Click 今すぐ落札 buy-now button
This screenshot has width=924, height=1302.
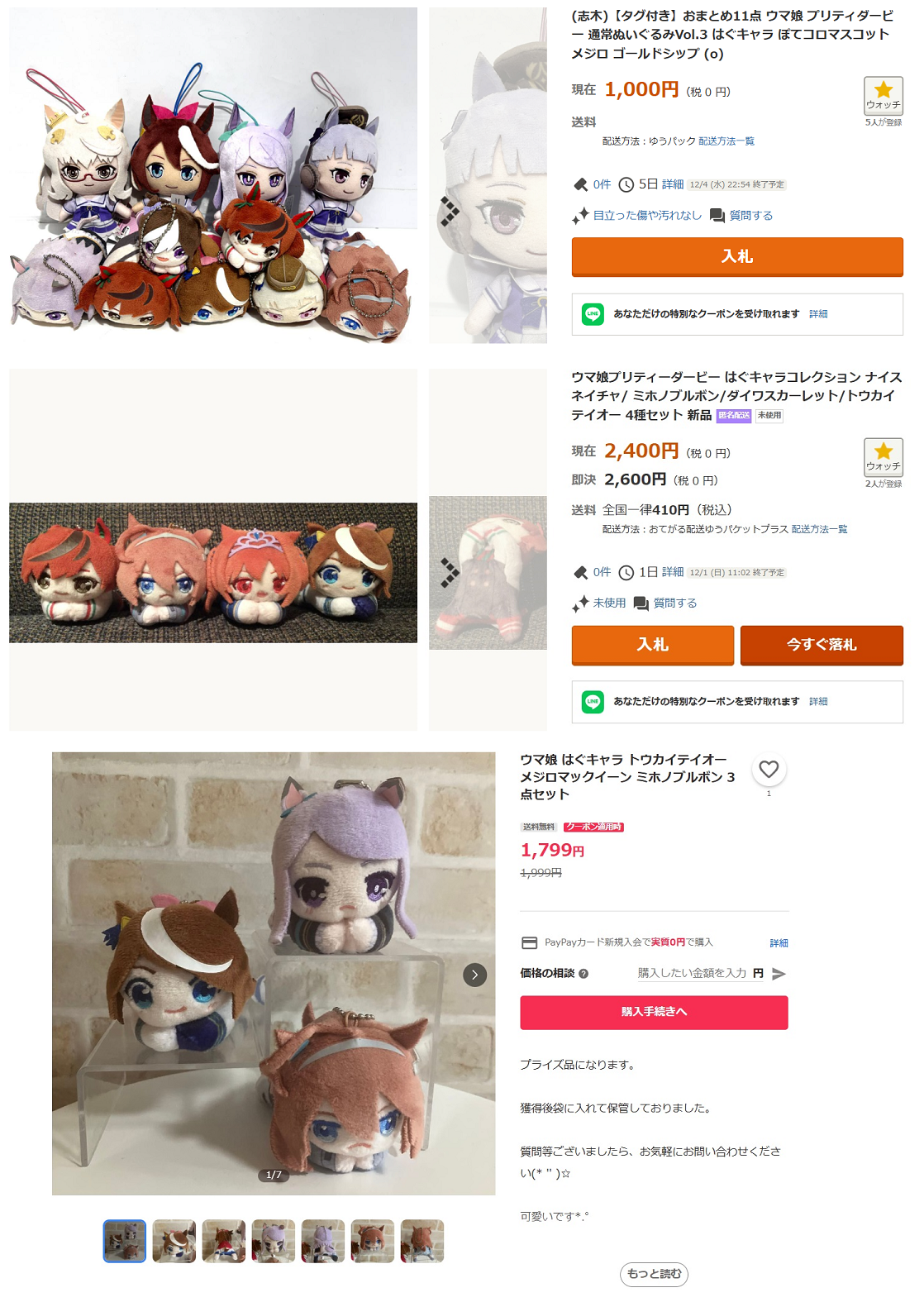[822, 645]
